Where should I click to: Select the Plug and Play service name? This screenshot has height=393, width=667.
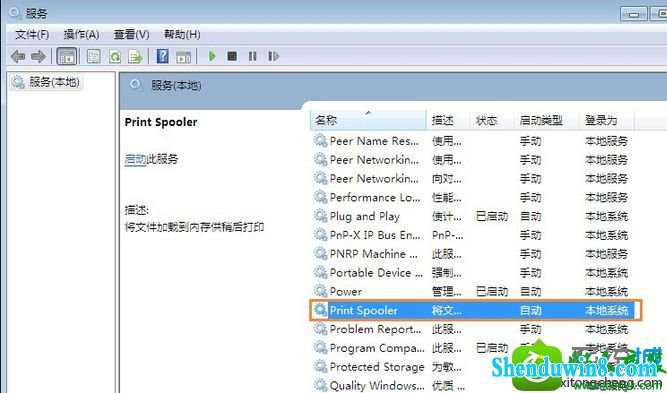[x=365, y=216]
